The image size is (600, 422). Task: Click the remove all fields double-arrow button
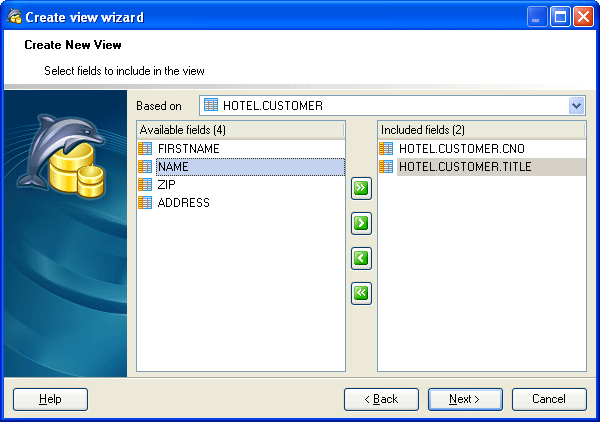[x=361, y=293]
